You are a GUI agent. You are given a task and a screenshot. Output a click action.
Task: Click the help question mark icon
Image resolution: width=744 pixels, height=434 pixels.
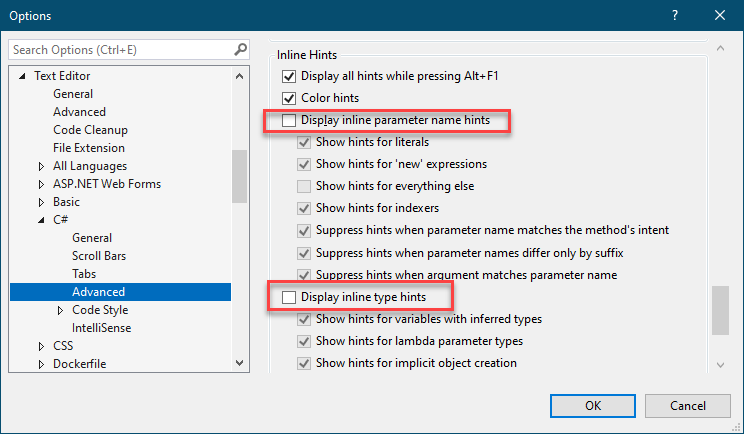point(675,15)
